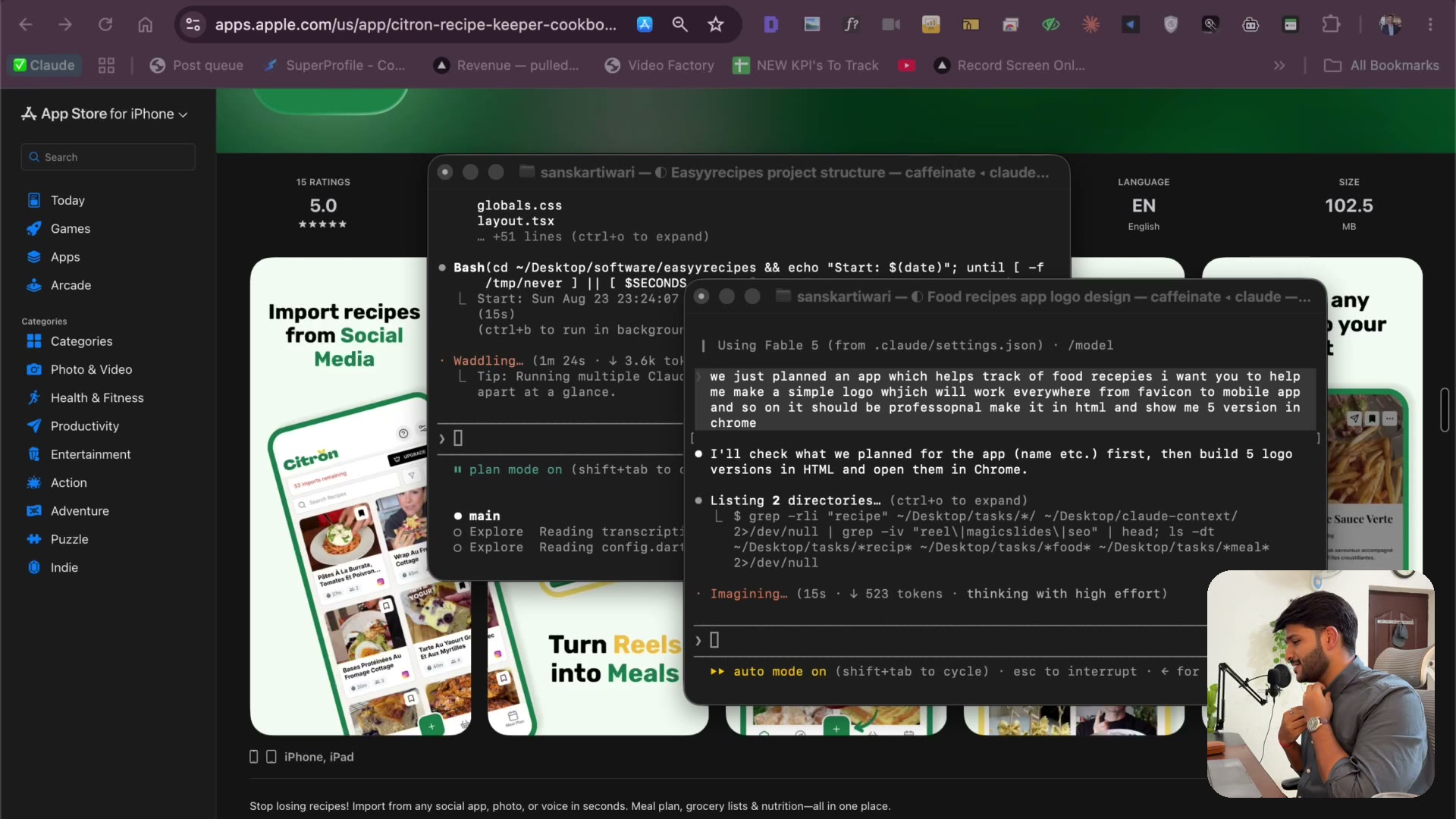Expand the App Store for iPhone platform dropdown
1456x819 pixels.
tap(105, 114)
